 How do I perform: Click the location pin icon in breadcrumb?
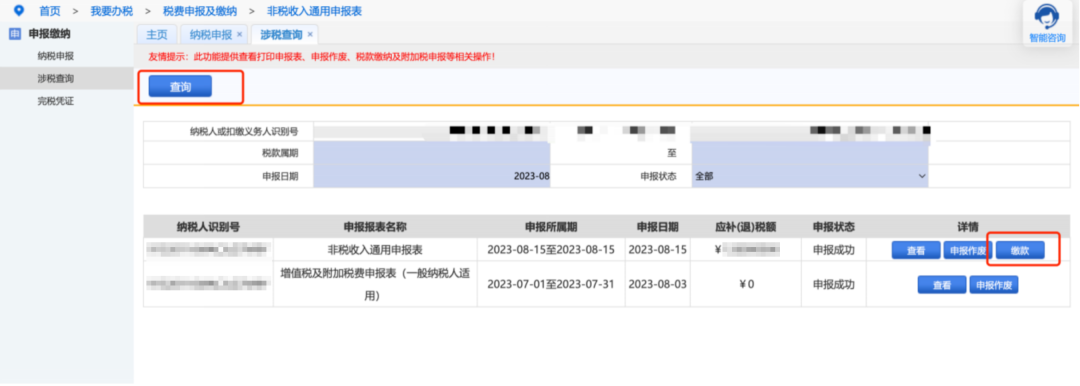(x=19, y=10)
